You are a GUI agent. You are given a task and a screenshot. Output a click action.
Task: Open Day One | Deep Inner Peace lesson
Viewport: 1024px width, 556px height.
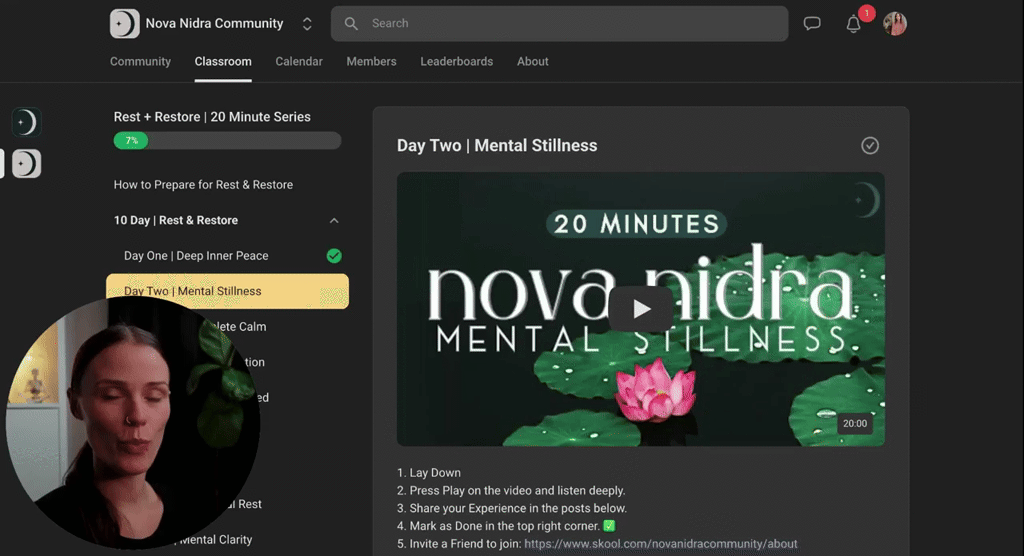[196, 255]
